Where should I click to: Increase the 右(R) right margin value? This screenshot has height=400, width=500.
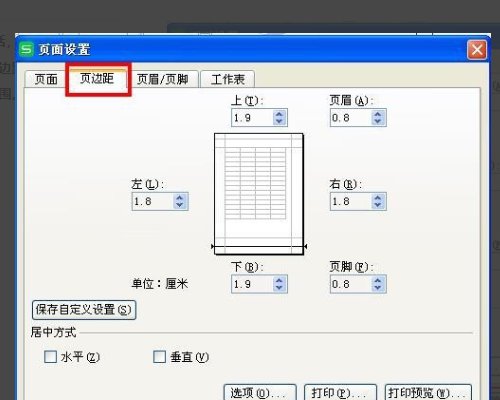coord(378,198)
